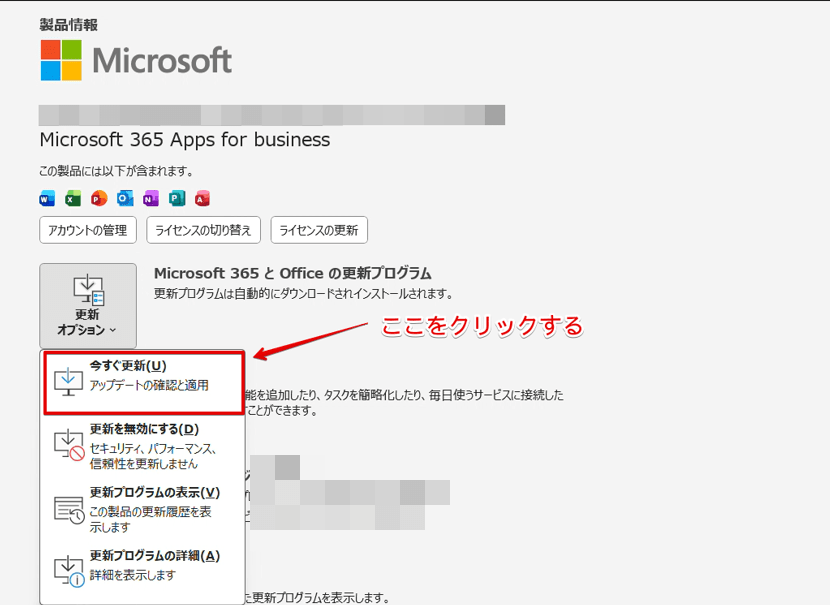Click the ライセンスの切り替え button

[205, 229]
